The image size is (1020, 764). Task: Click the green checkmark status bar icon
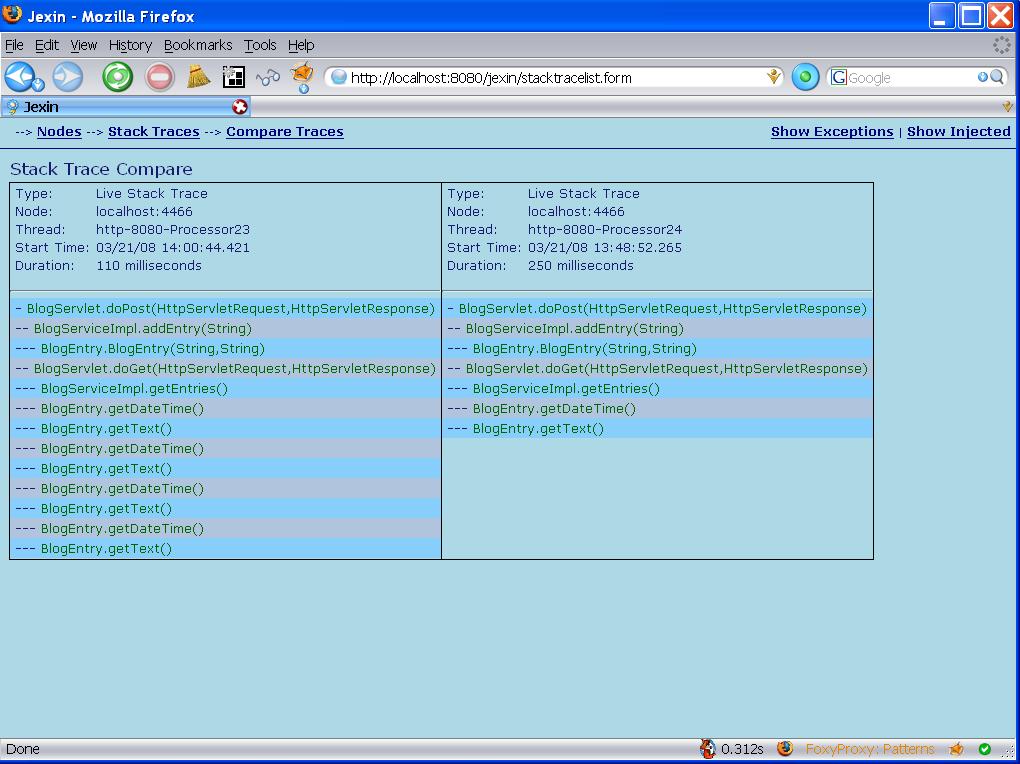pos(985,749)
